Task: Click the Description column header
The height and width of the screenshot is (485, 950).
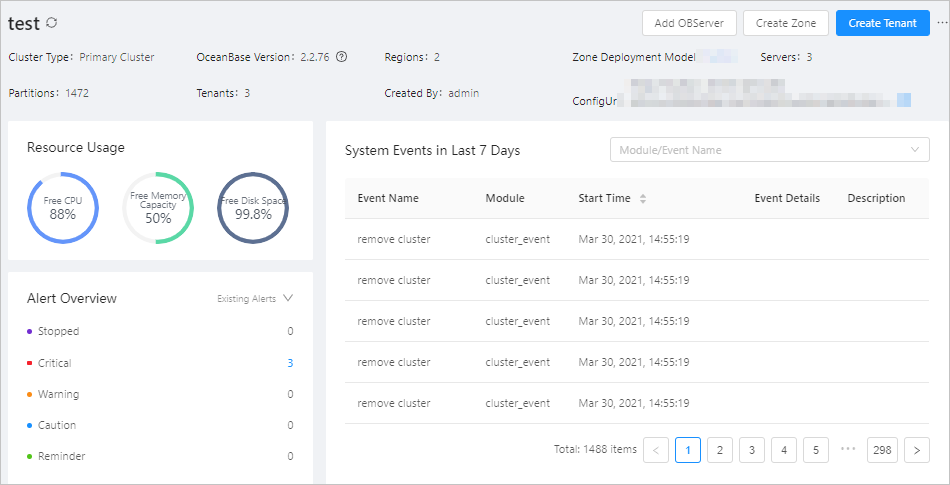Action: 876,198
